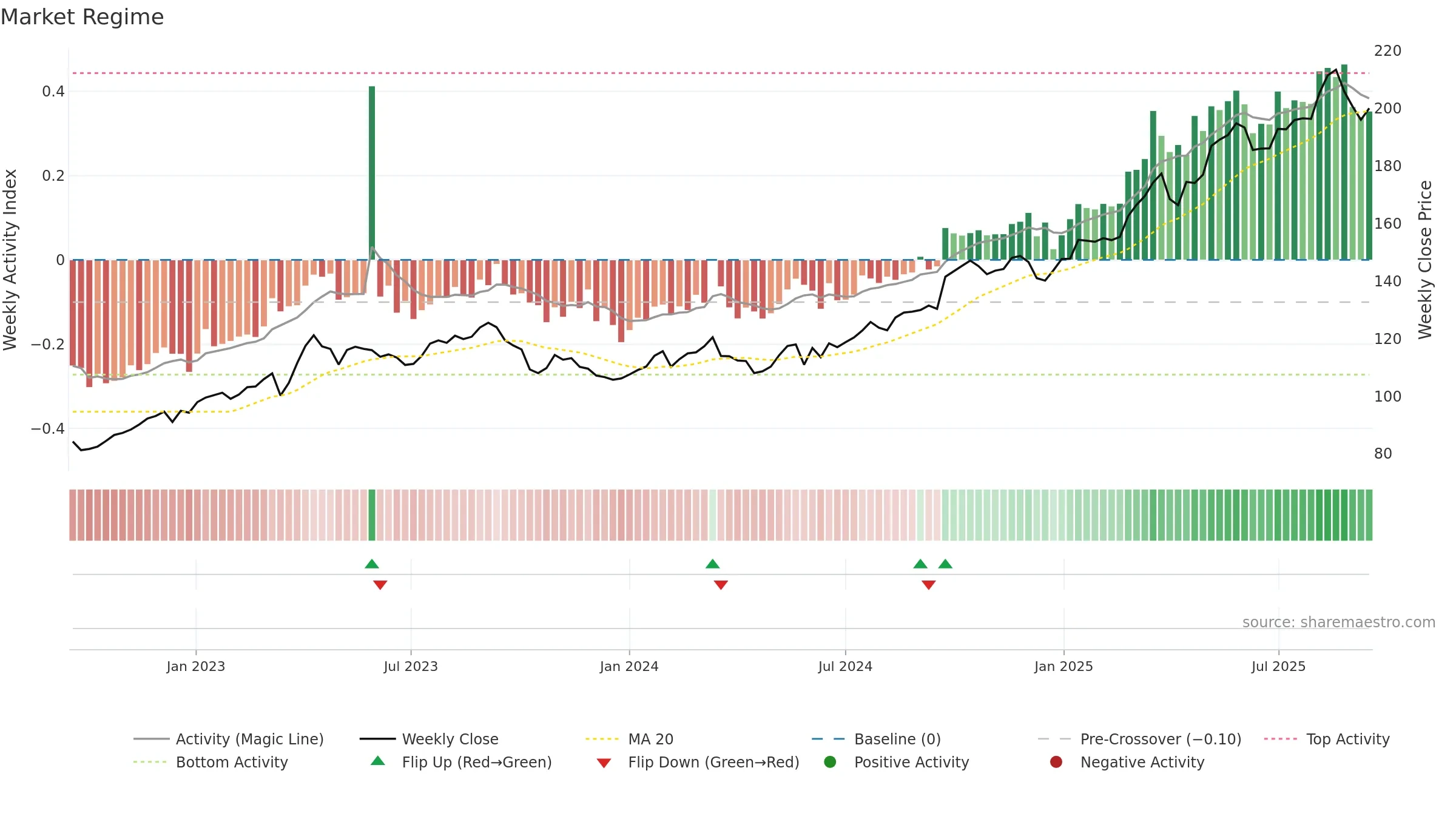This screenshot has width=1456, height=819.
Task: Click the Jul 2024 axis label
Action: click(x=845, y=666)
